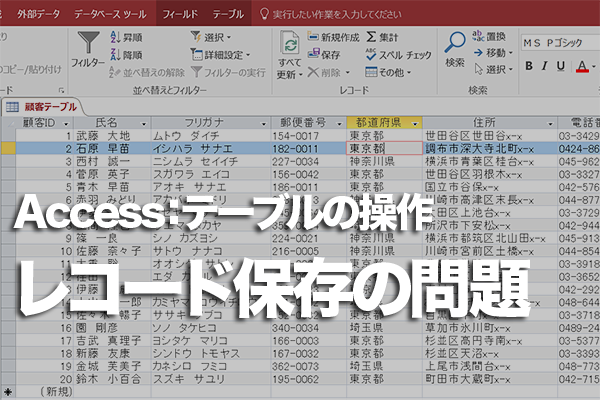The width and height of the screenshot is (600, 400).
Task: Open the 検索 magnifier search tool
Action: [x=455, y=42]
